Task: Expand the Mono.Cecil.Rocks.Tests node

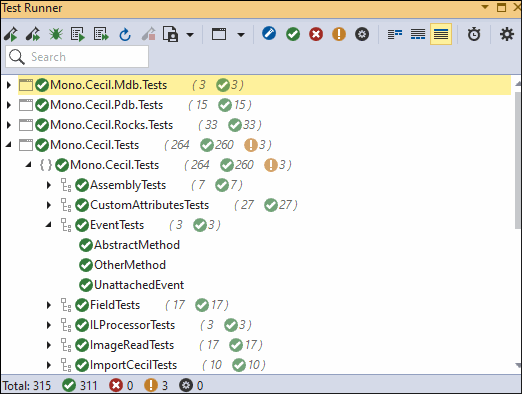Action: coord(9,125)
